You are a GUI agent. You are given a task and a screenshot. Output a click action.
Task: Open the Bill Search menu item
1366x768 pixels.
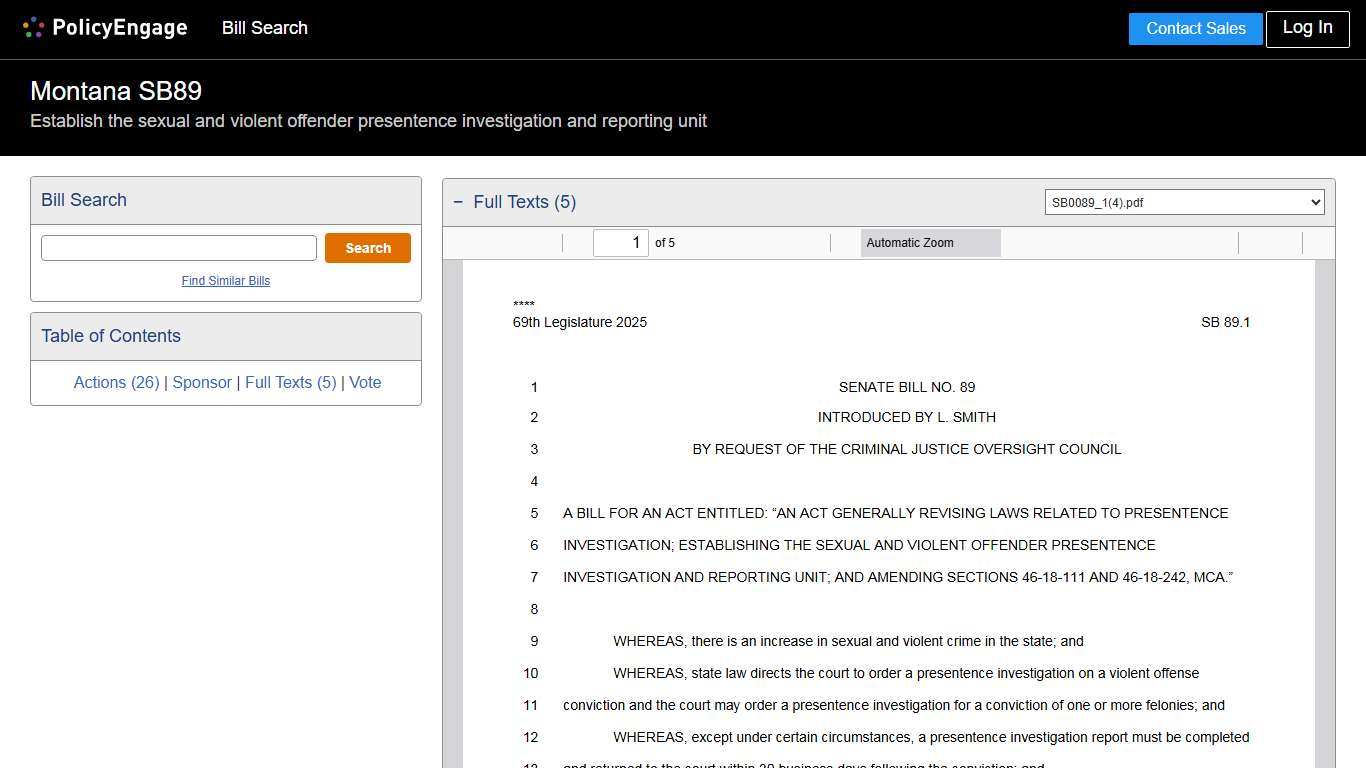click(x=264, y=28)
